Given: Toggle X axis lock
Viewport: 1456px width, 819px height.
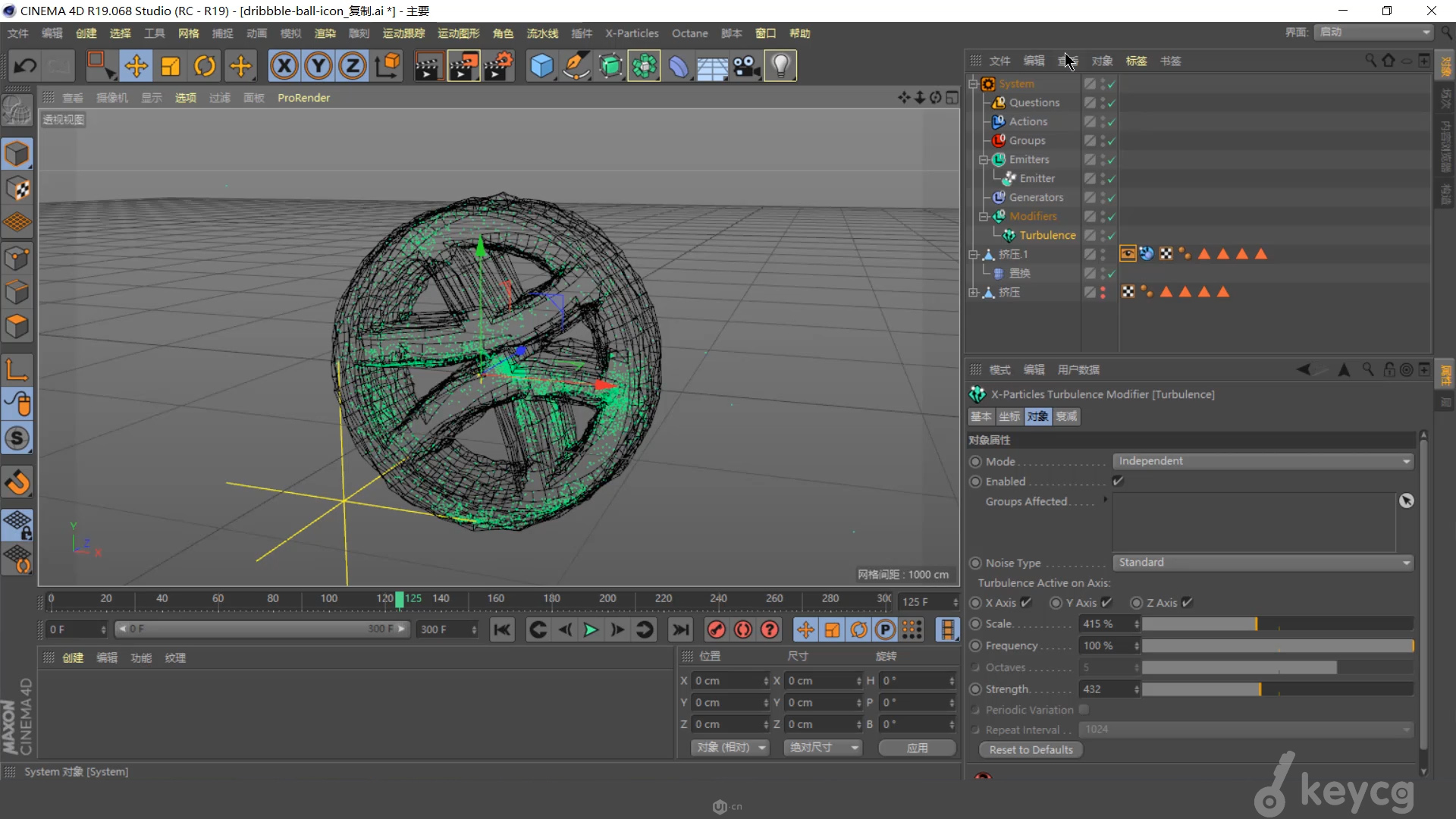Looking at the screenshot, I should pyautogui.click(x=284, y=66).
